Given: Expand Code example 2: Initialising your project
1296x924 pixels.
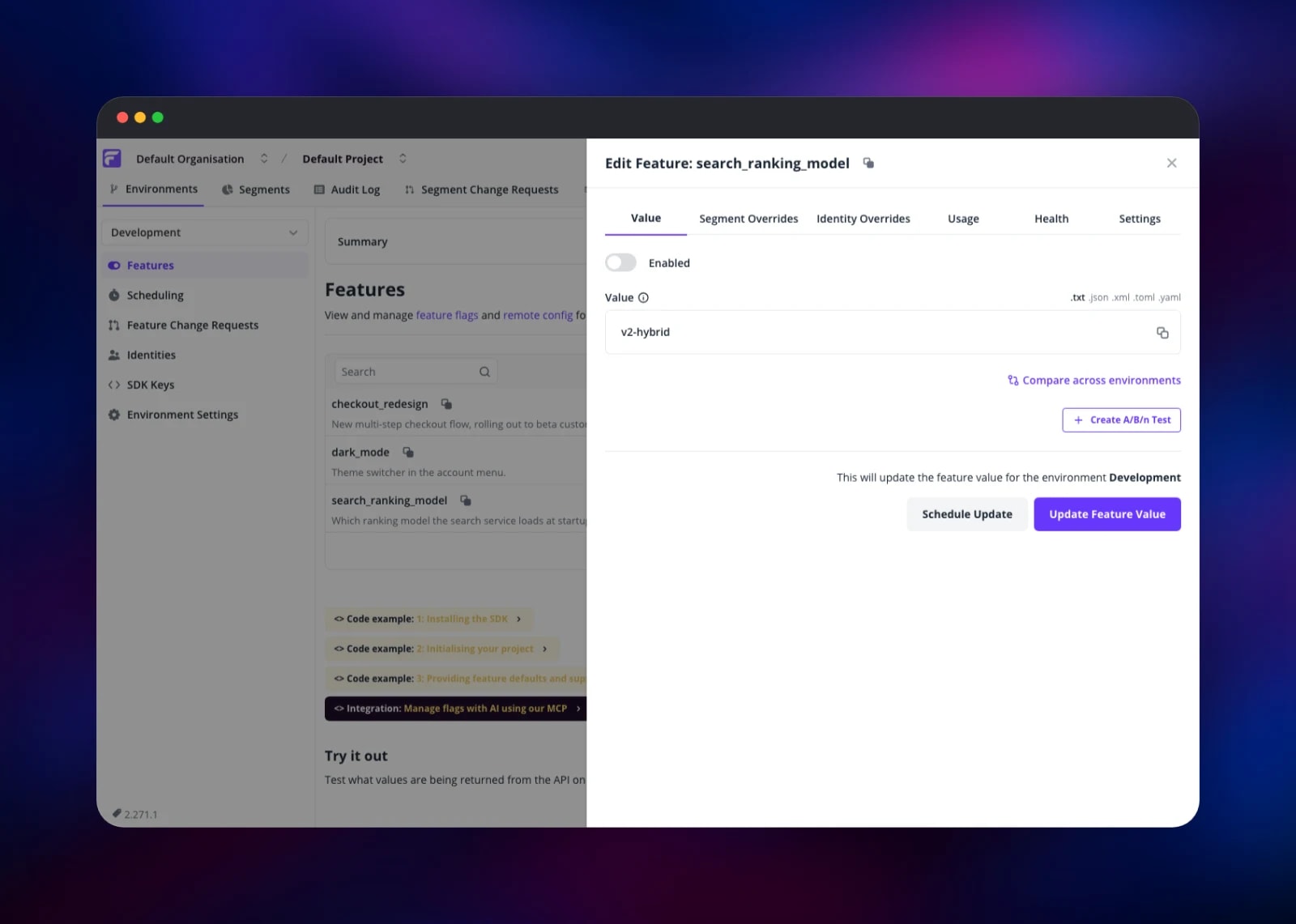Looking at the screenshot, I should (x=441, y=649).
